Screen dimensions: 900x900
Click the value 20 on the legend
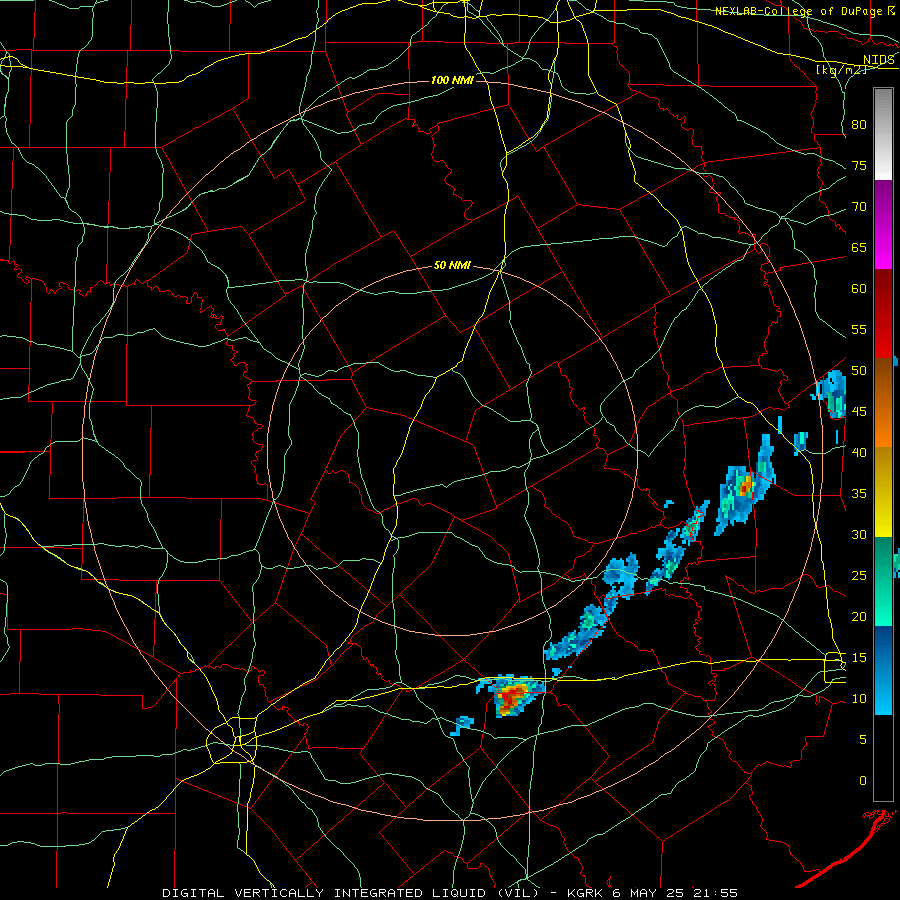tap(859, 616)
